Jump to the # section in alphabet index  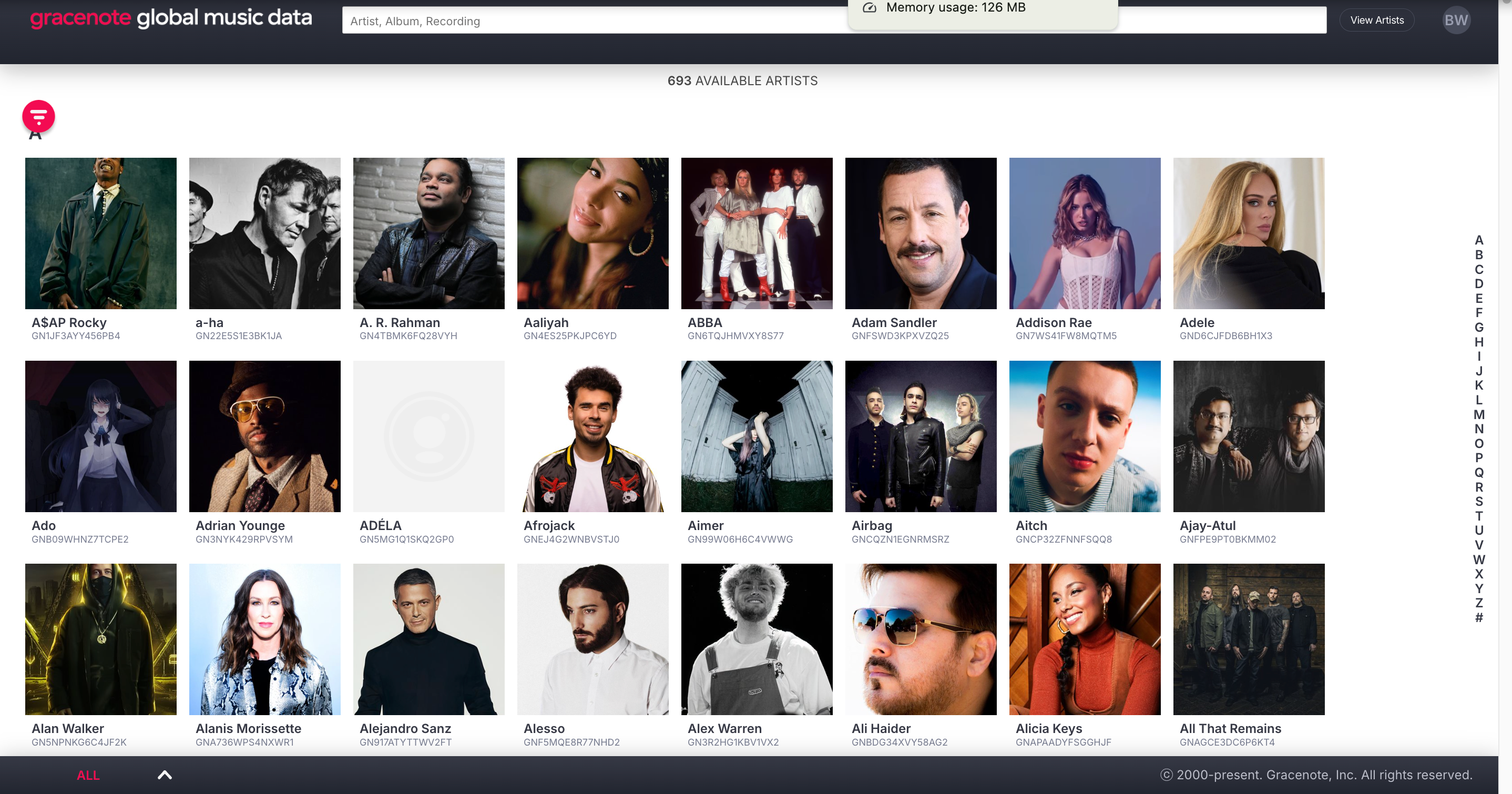(1478, 618)
